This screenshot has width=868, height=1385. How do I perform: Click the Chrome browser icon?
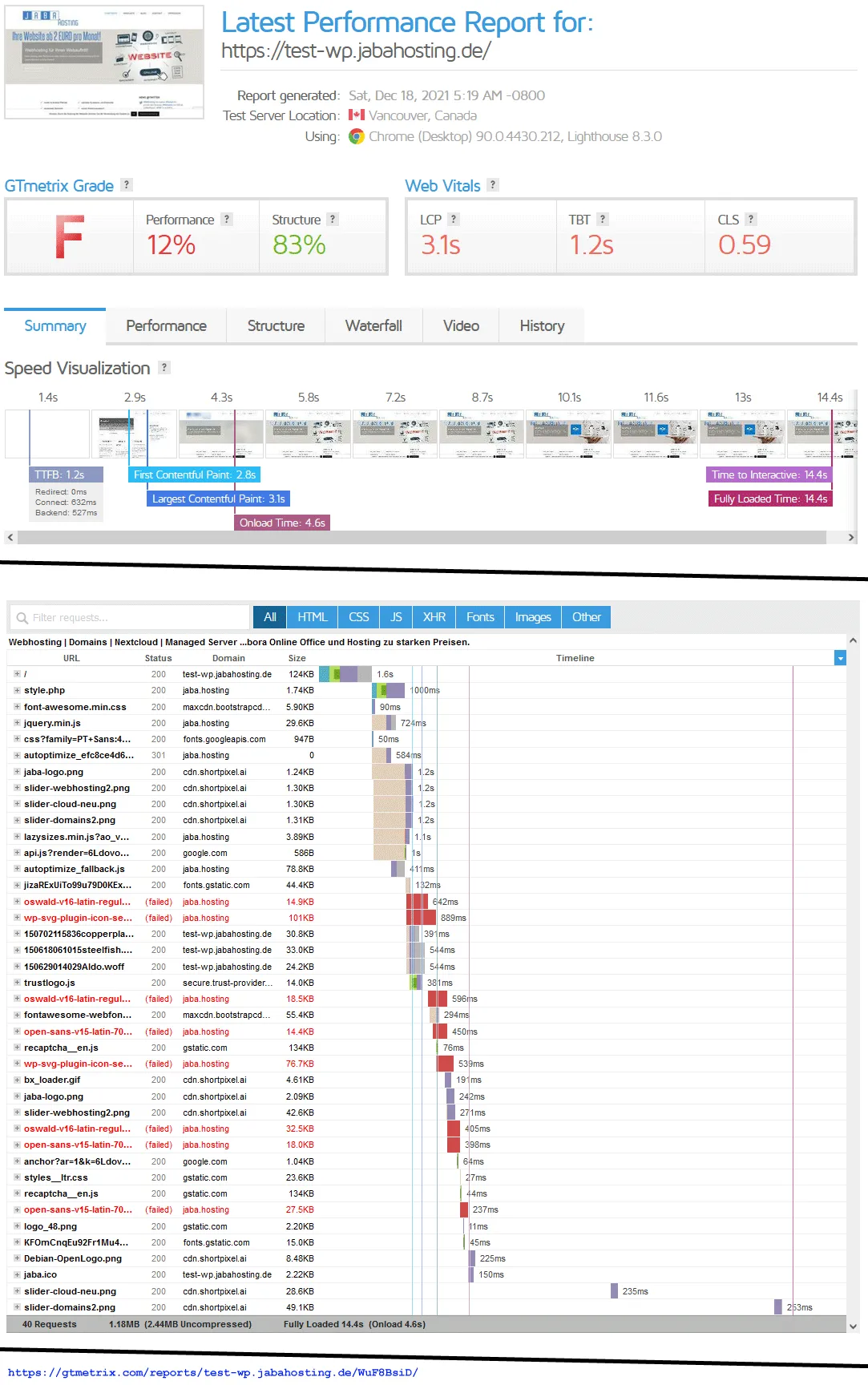pos(357,136)
